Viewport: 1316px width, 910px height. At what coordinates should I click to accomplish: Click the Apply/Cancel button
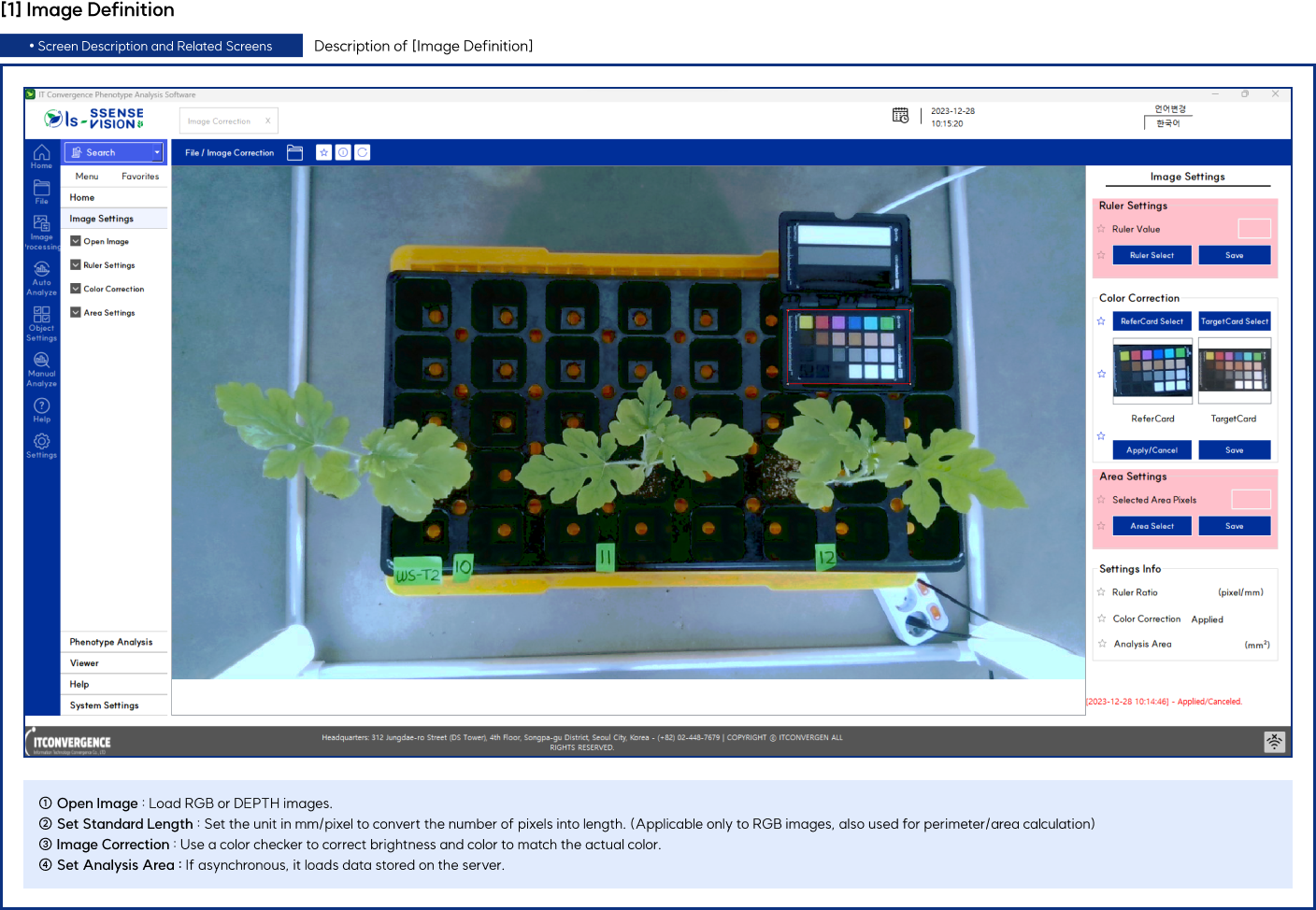1151,449
